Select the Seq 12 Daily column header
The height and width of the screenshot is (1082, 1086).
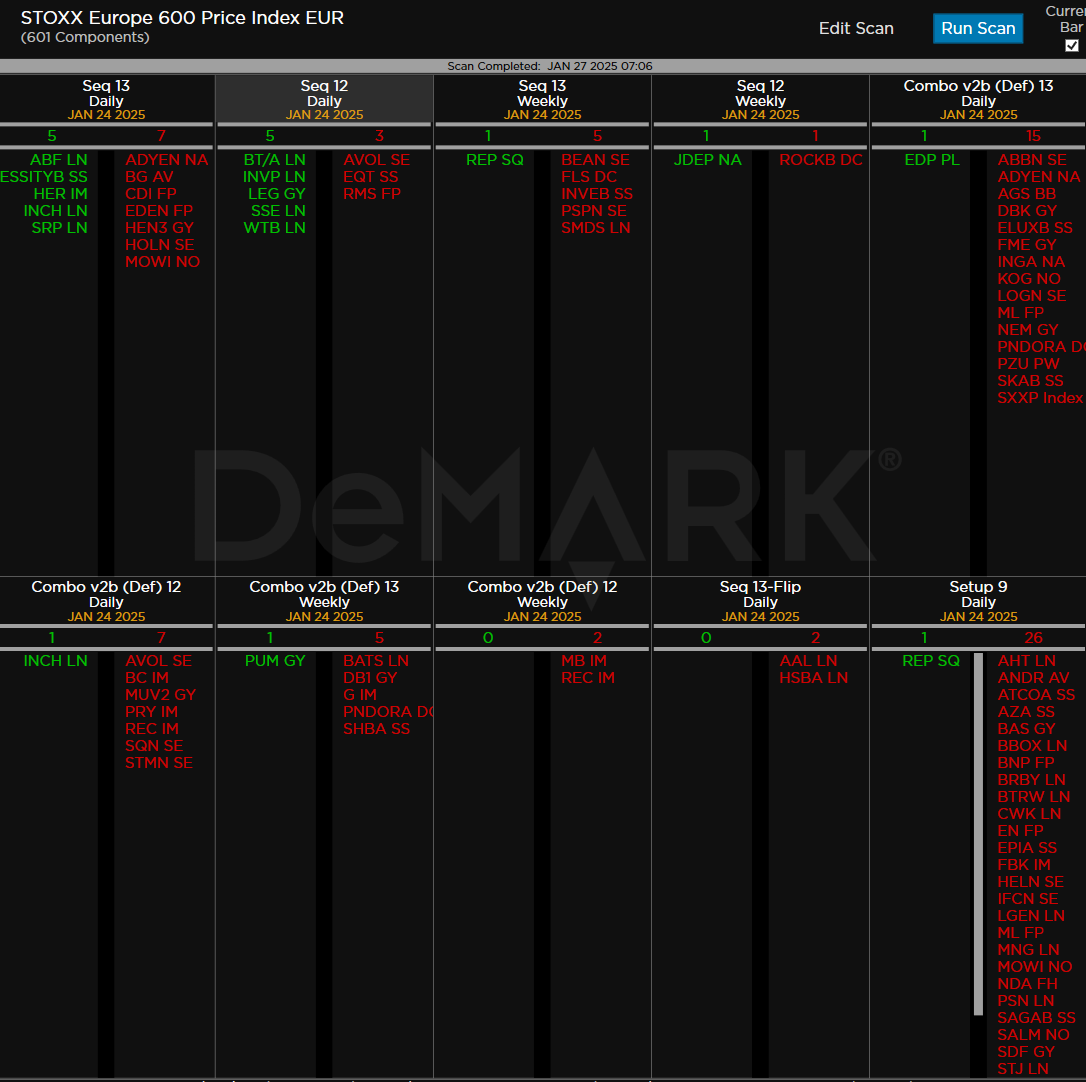click(x=324, y=100)
